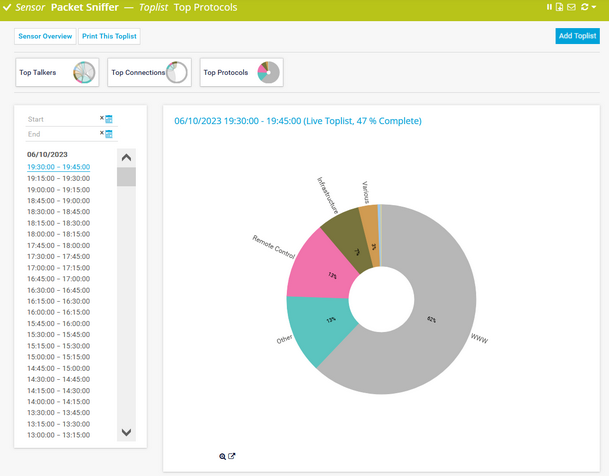
Task: Click the Top Talkers chart thumbnail
Action: (84, 72)
